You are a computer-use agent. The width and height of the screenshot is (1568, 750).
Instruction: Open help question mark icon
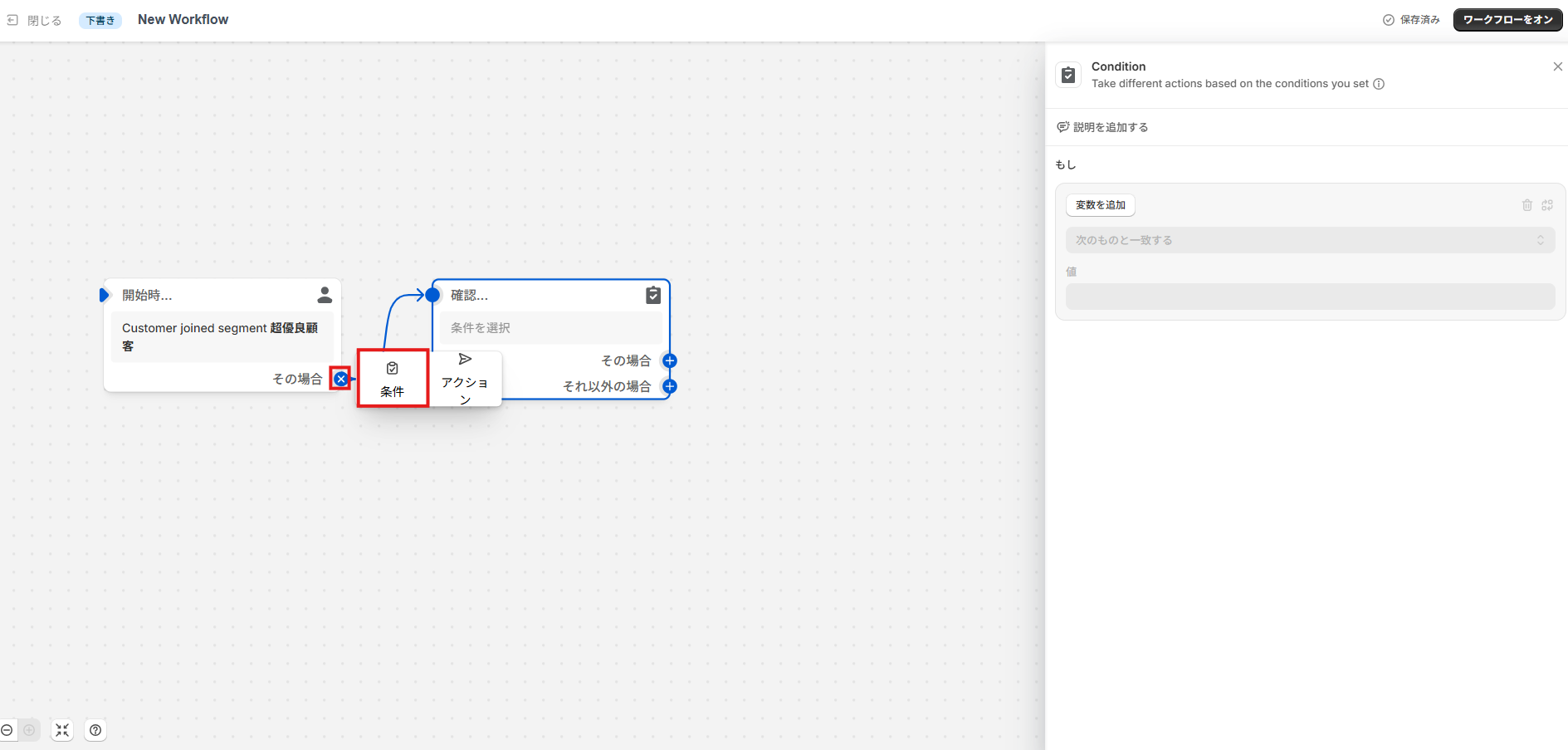(95, 730)
